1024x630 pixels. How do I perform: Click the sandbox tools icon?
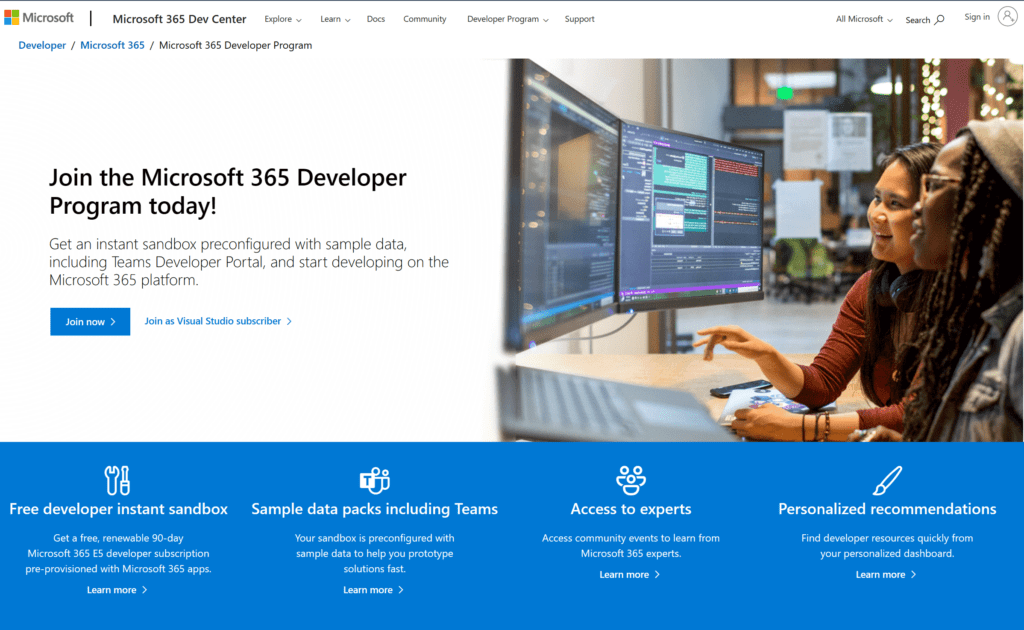(x=118, y=480)
